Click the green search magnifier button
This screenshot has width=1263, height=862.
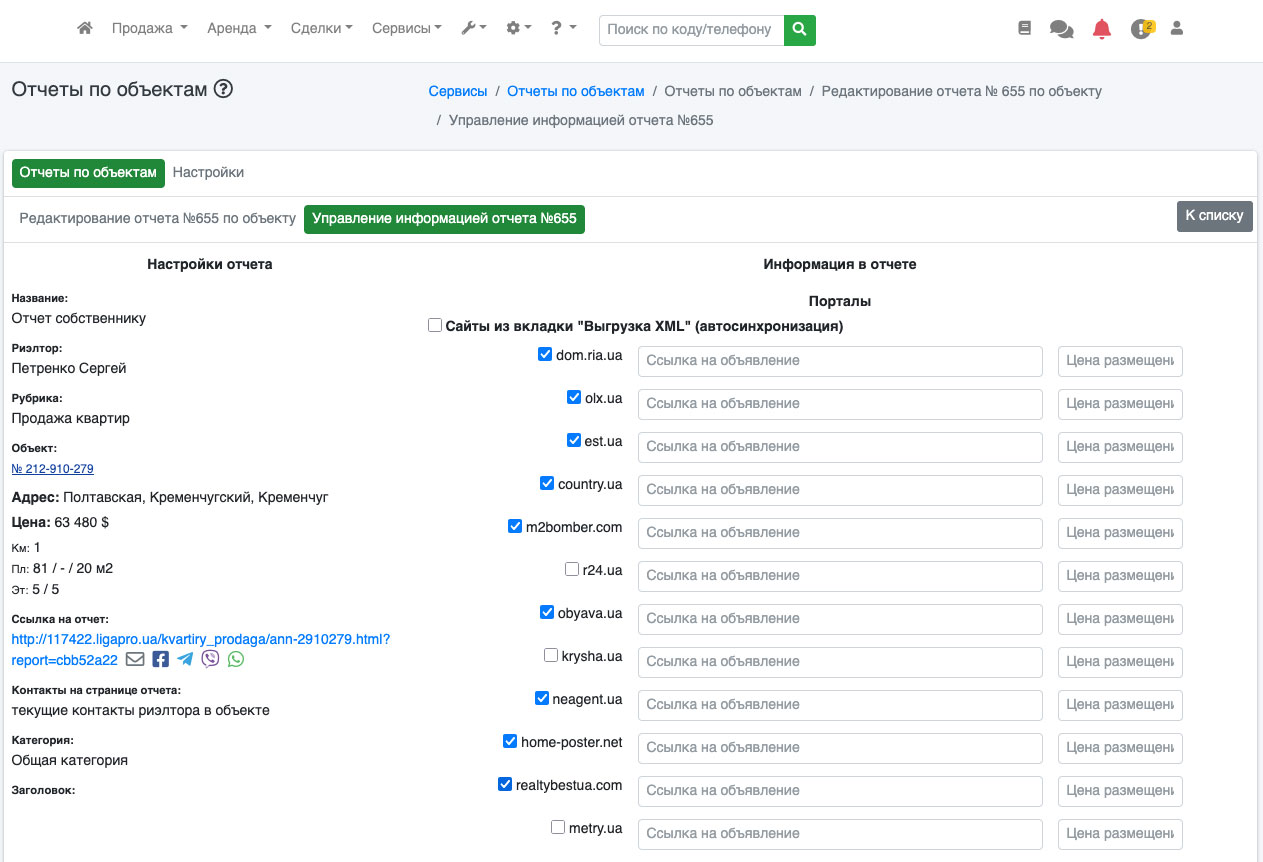pyautogui.click(x=799, y=30)
